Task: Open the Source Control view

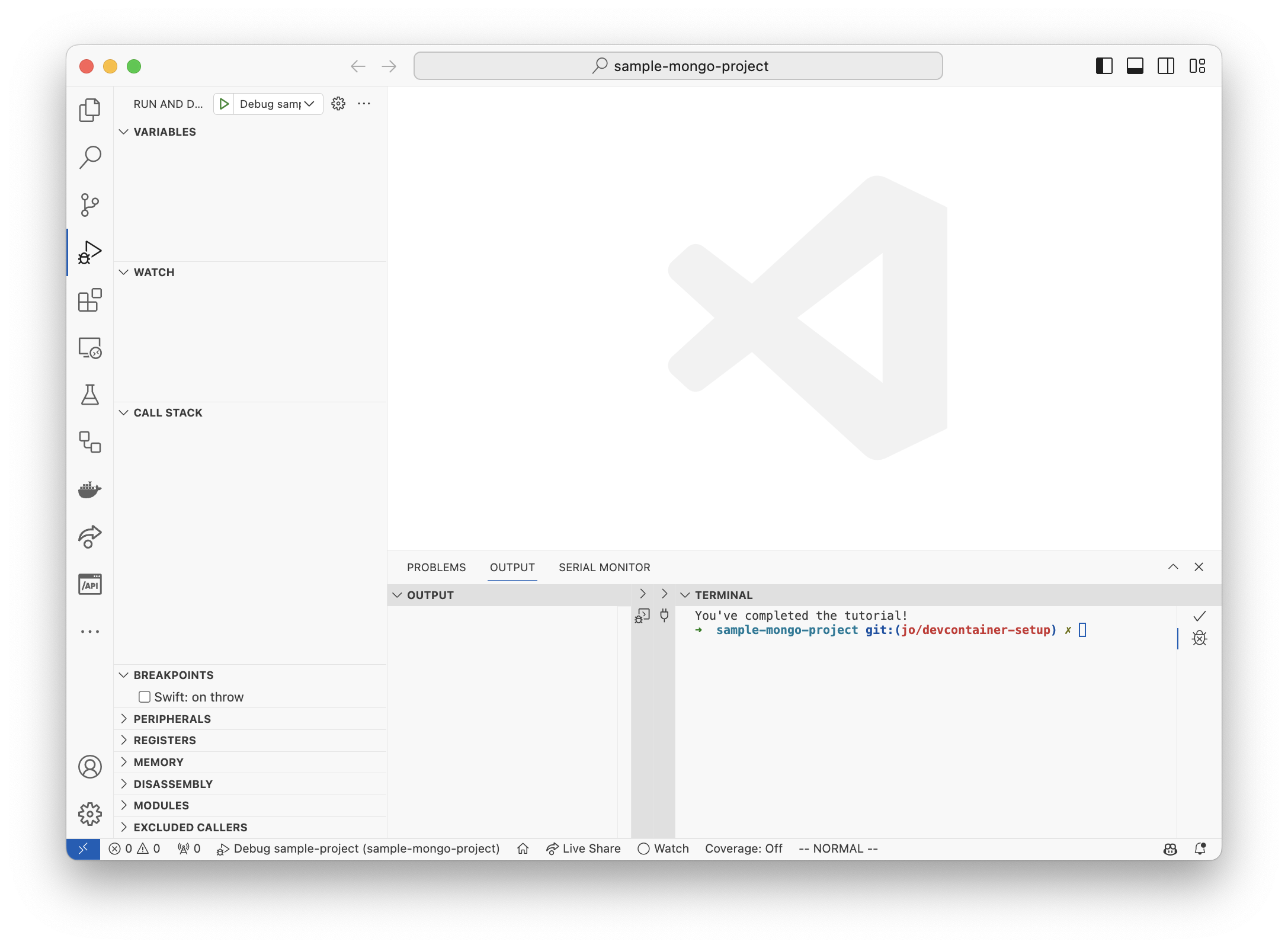Action: pyautogui.click(x=89, y=204)
